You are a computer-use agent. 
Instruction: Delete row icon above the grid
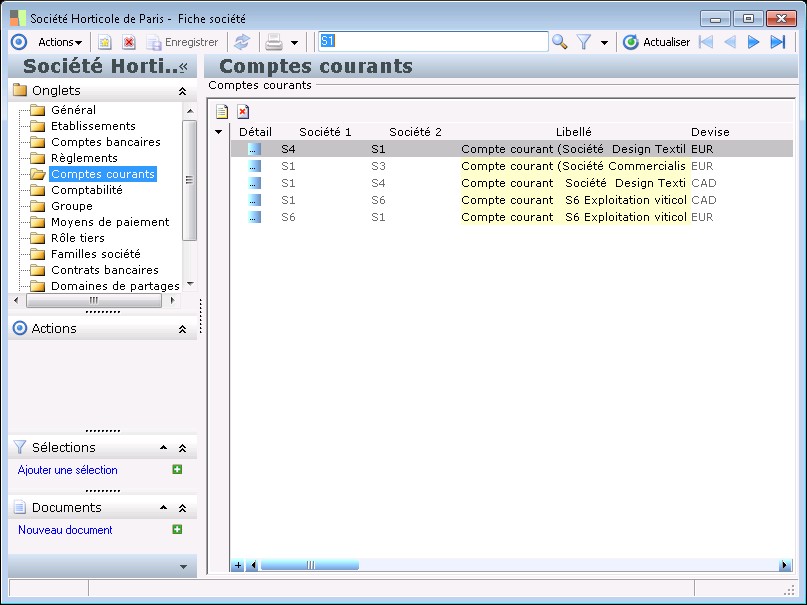coord(243,111)
